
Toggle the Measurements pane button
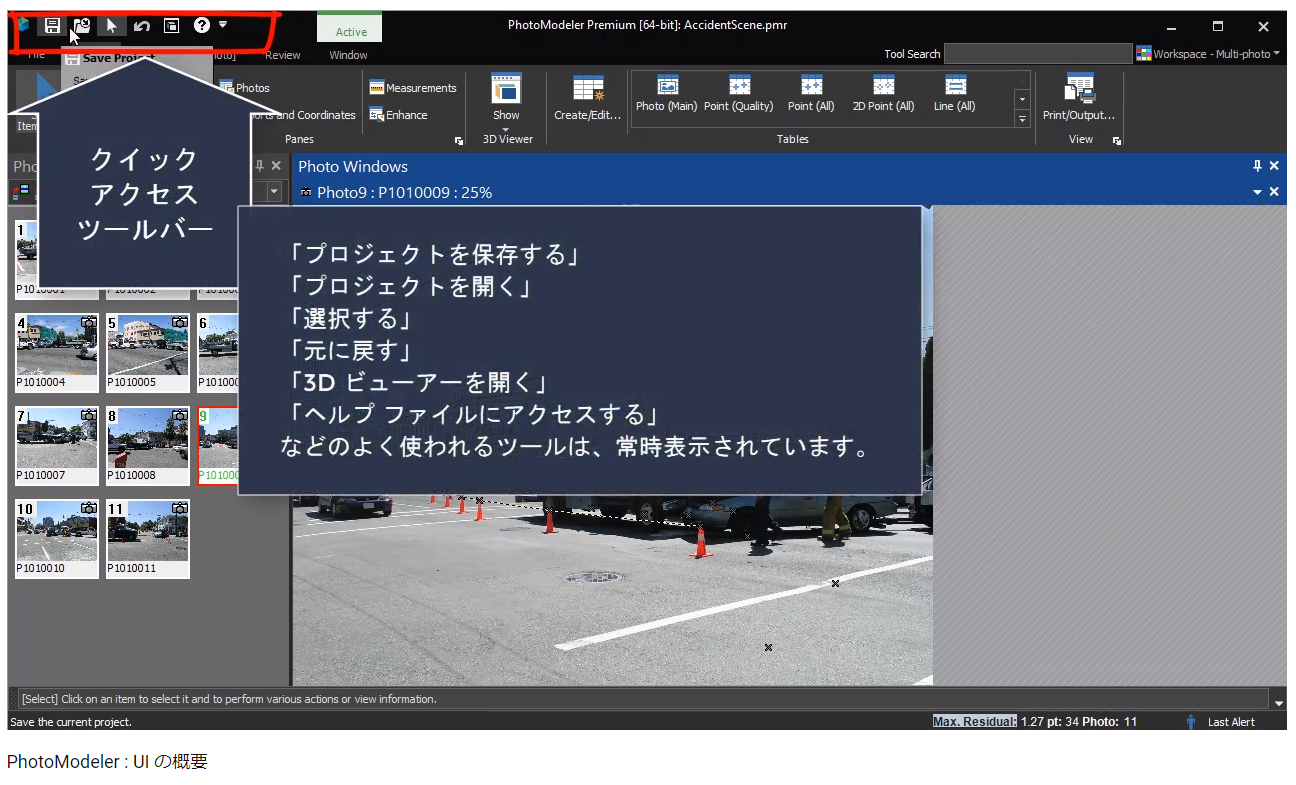413,88
